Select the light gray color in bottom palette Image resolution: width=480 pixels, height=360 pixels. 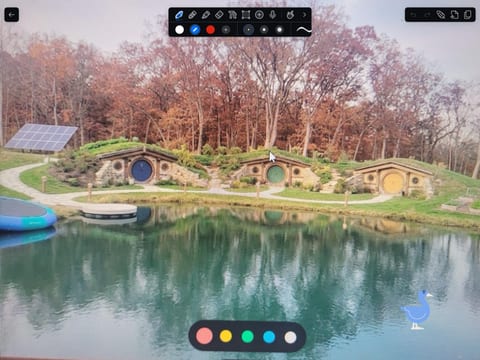[290, 337]
